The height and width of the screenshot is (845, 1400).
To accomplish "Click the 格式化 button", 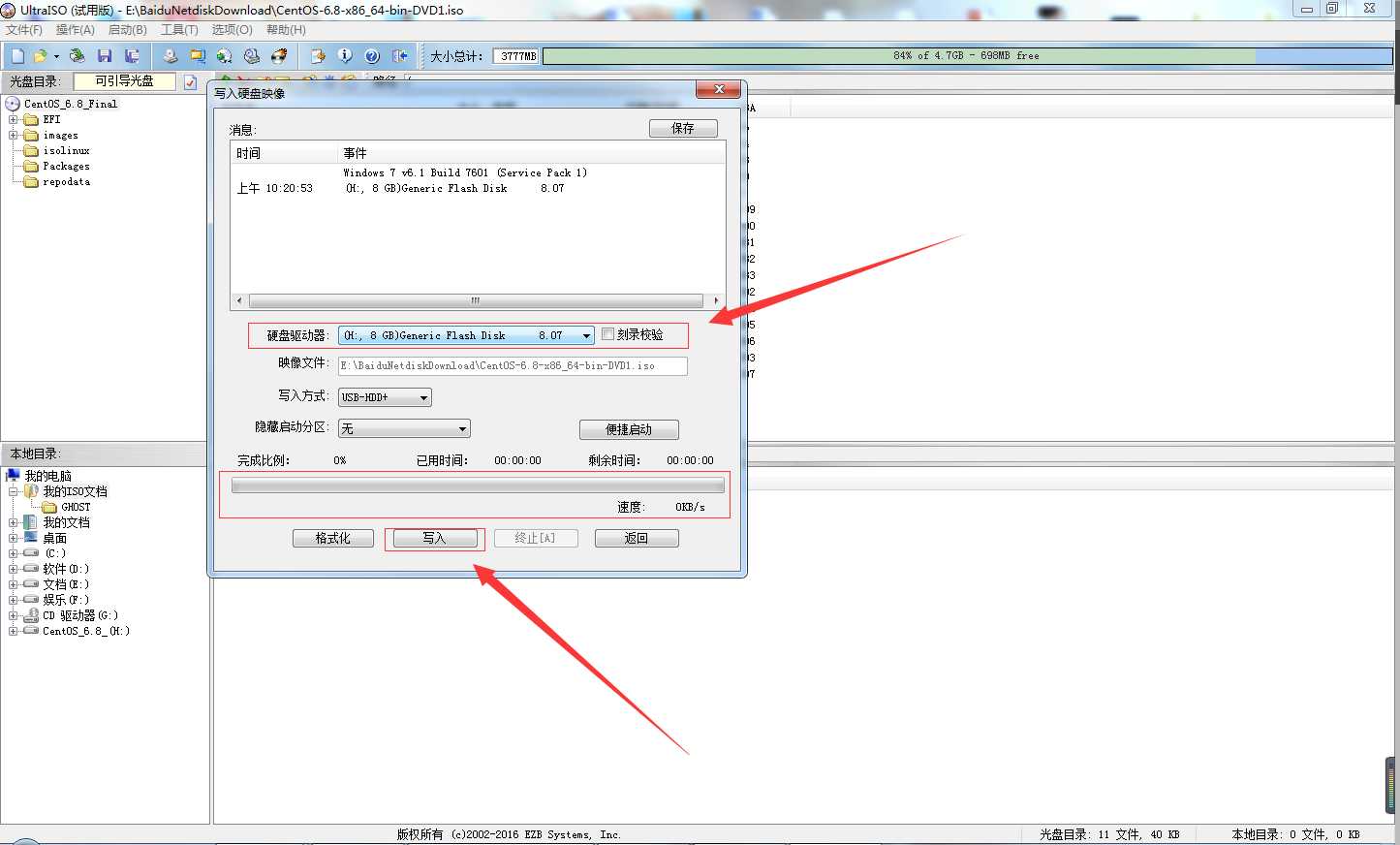I will click(x=333, y=538).
